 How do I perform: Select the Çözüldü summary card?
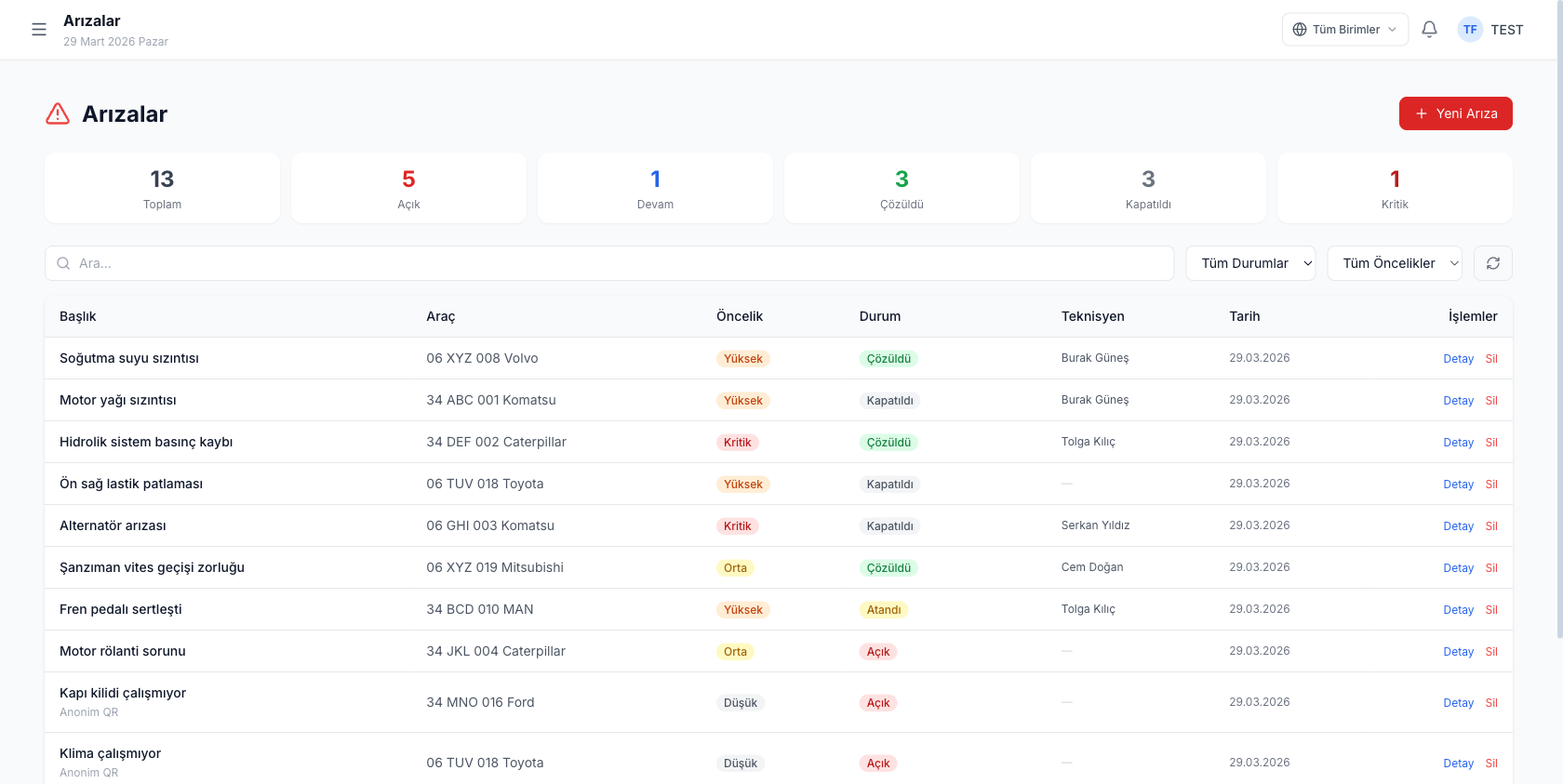click(902, 188)
